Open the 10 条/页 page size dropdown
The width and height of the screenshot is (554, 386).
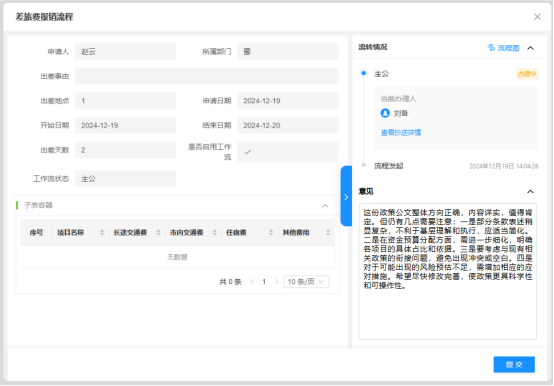306,281
